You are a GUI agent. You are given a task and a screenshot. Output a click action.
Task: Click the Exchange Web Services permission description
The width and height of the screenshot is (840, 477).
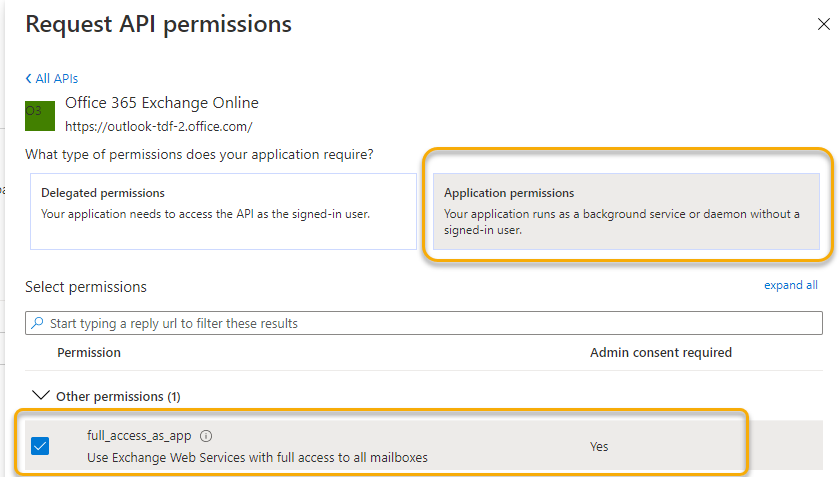(x=257, y=458)
